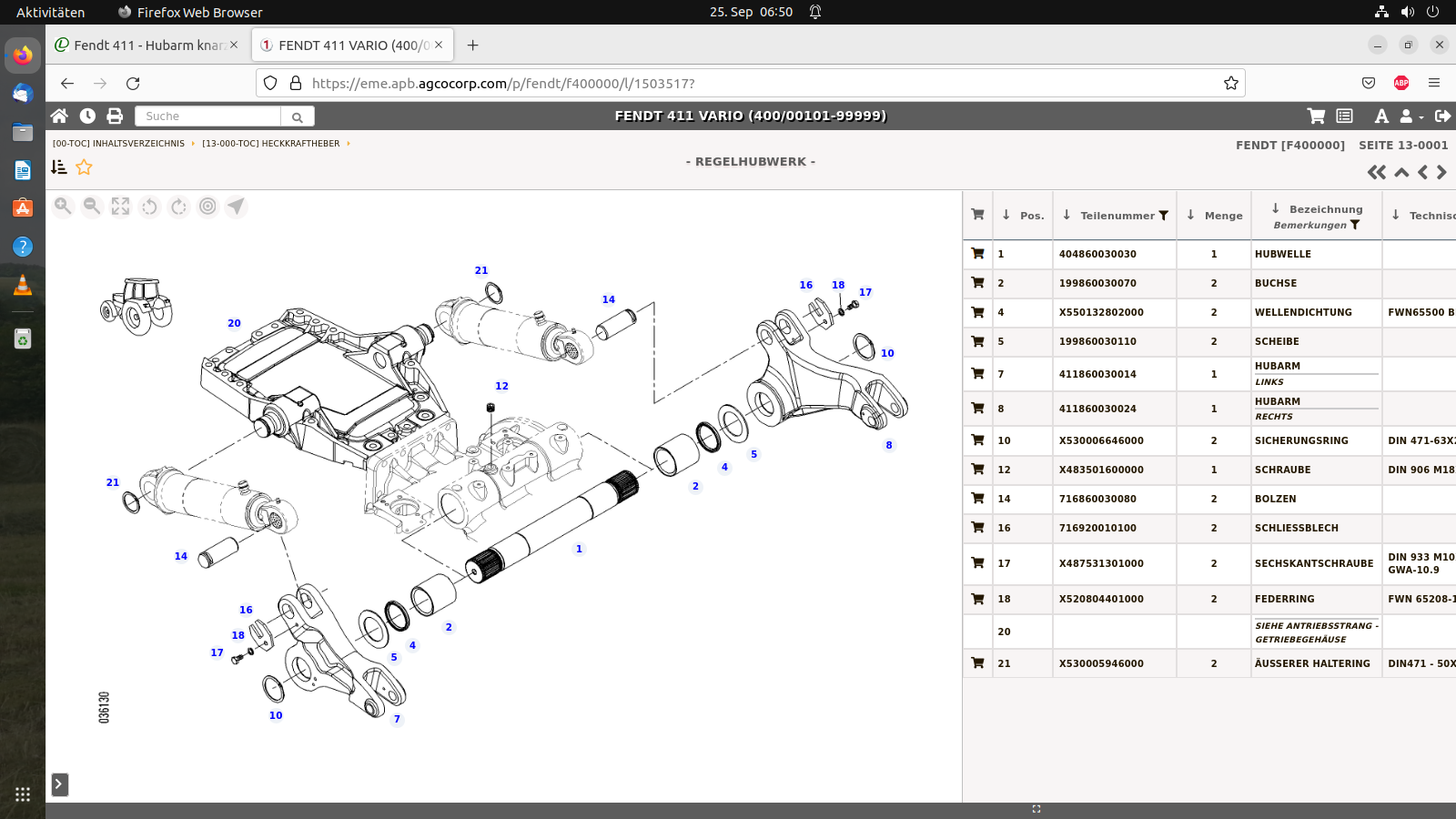Open the new tab button
The width and height of the screenshot is (1456, 819).
click(472, 45)
